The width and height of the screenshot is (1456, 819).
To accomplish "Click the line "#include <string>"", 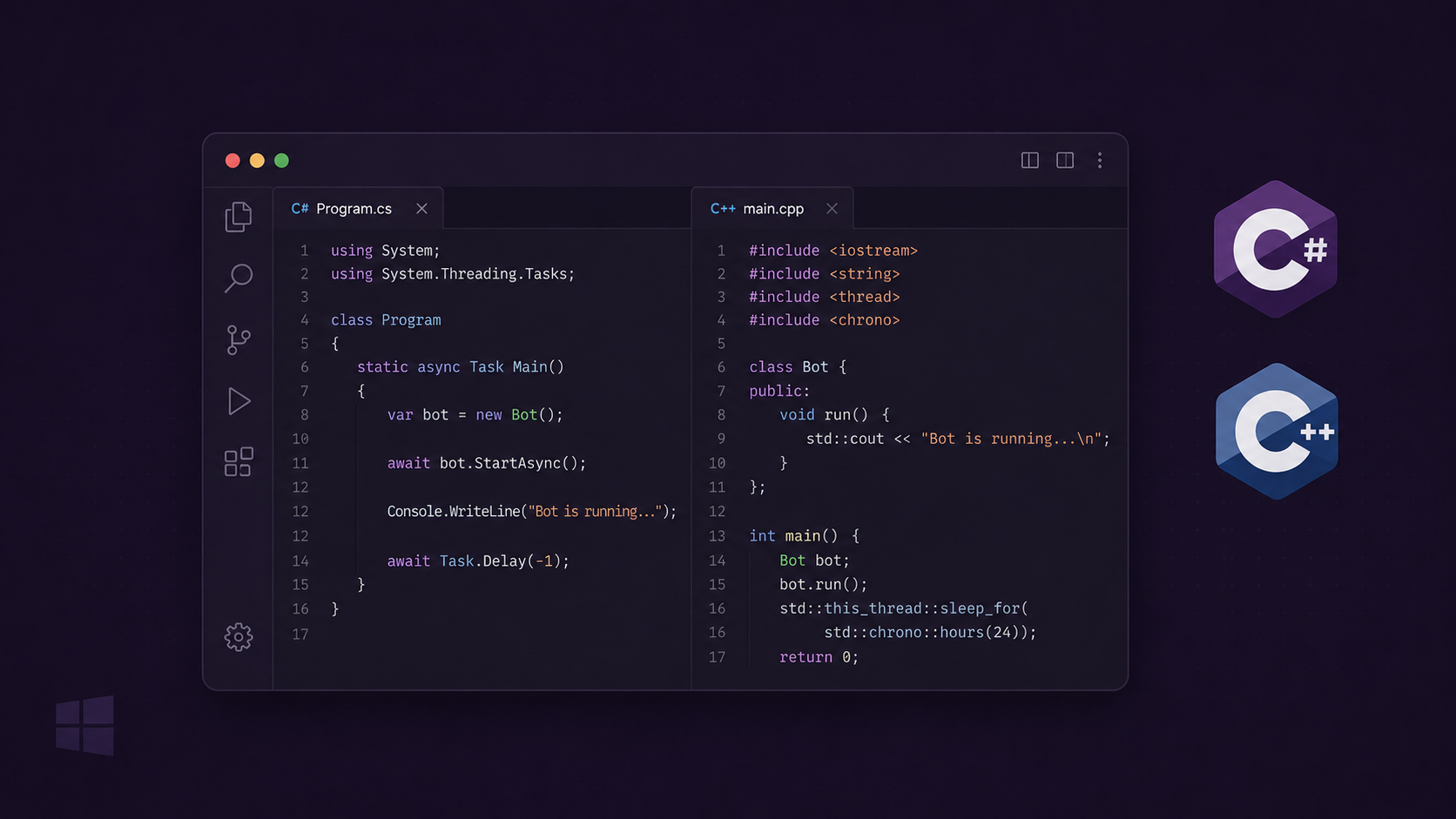I will [825, 274].
